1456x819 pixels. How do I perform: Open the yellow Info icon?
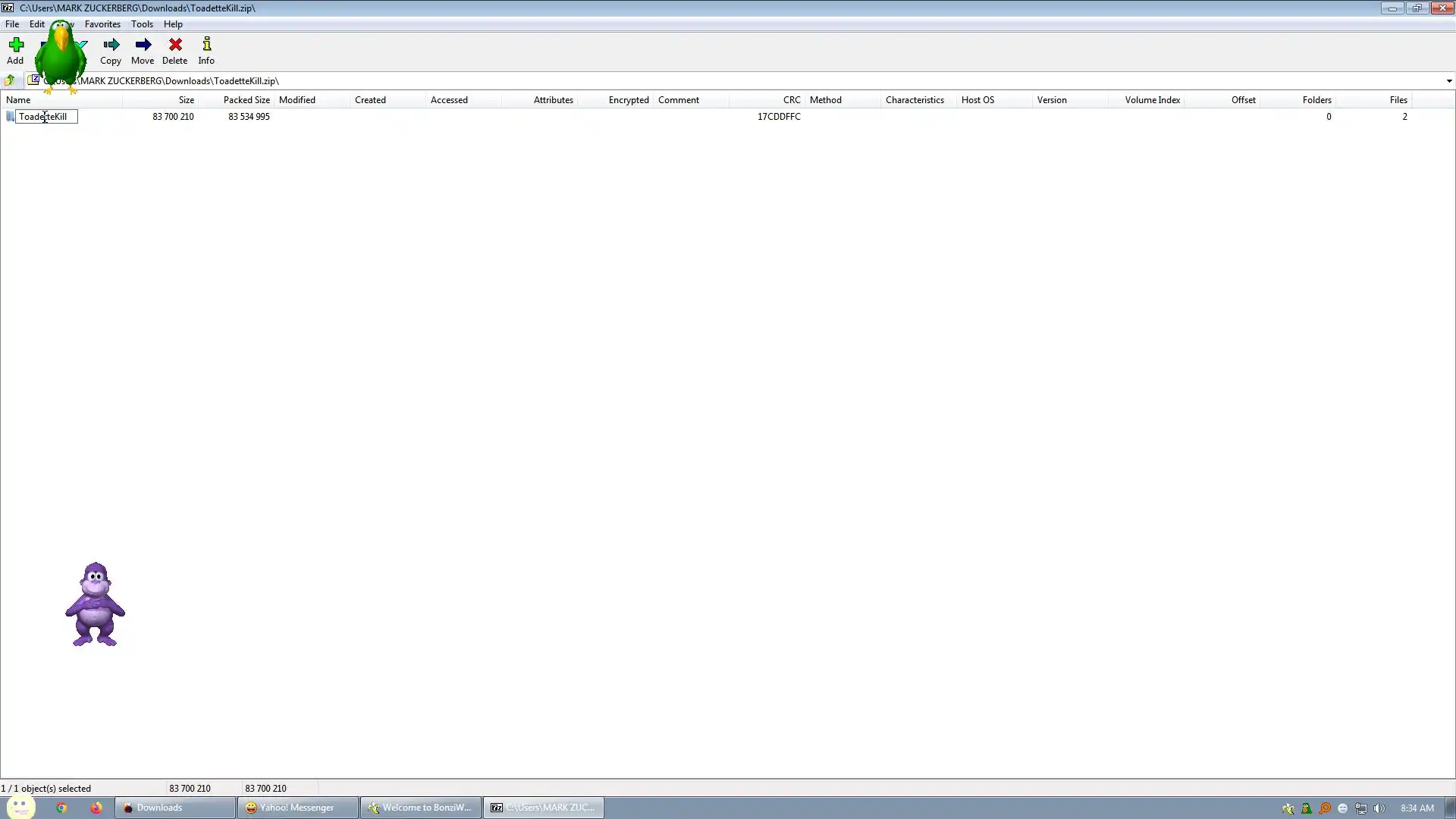pos(206,45)
